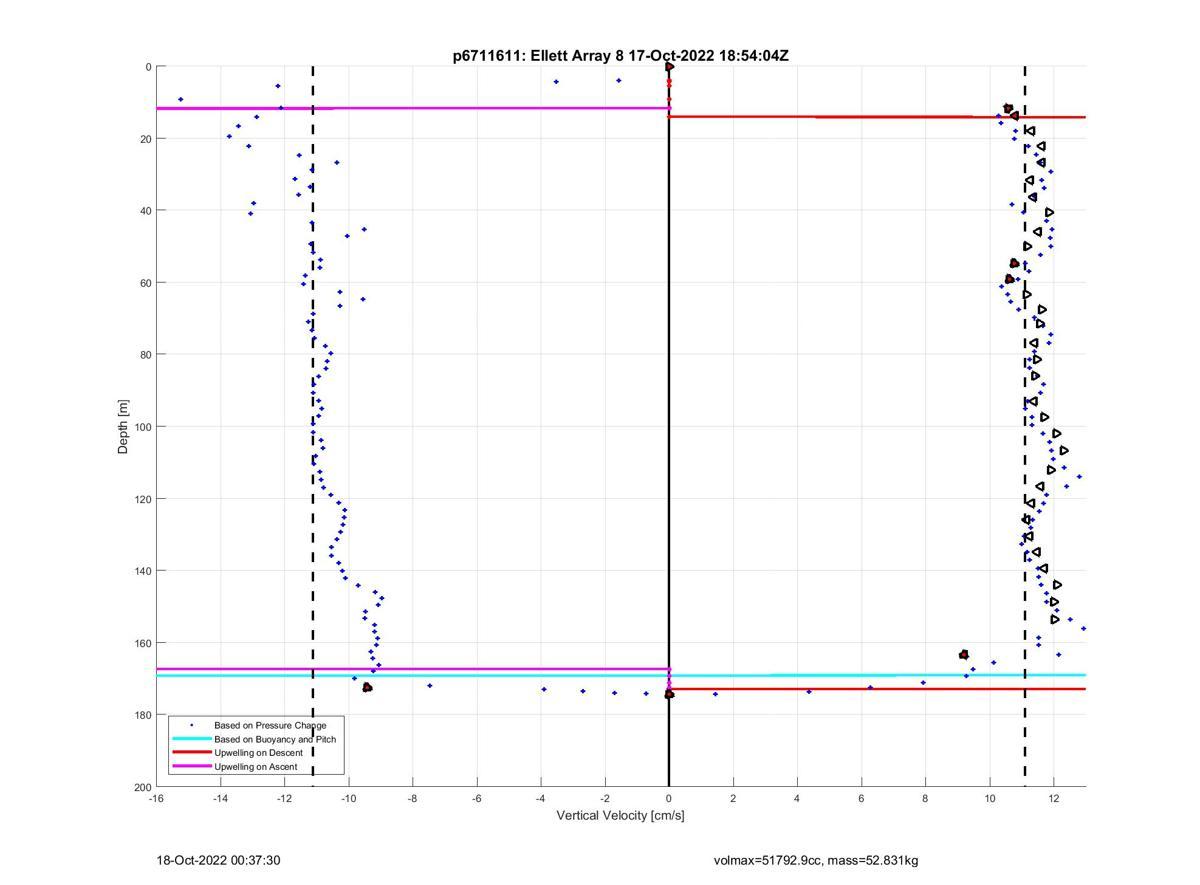Click x-axis tick label '0'

[x=669, y=798]
